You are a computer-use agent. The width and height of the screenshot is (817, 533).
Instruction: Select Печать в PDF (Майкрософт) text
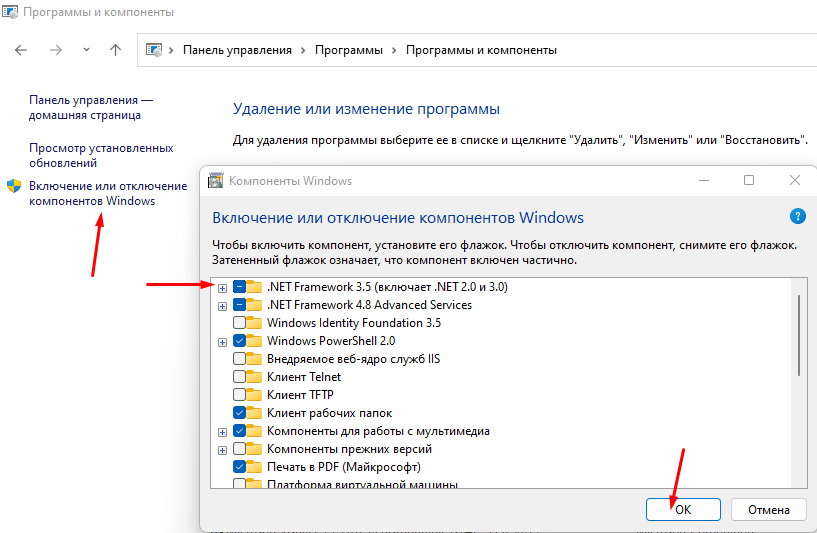(343, 467)
